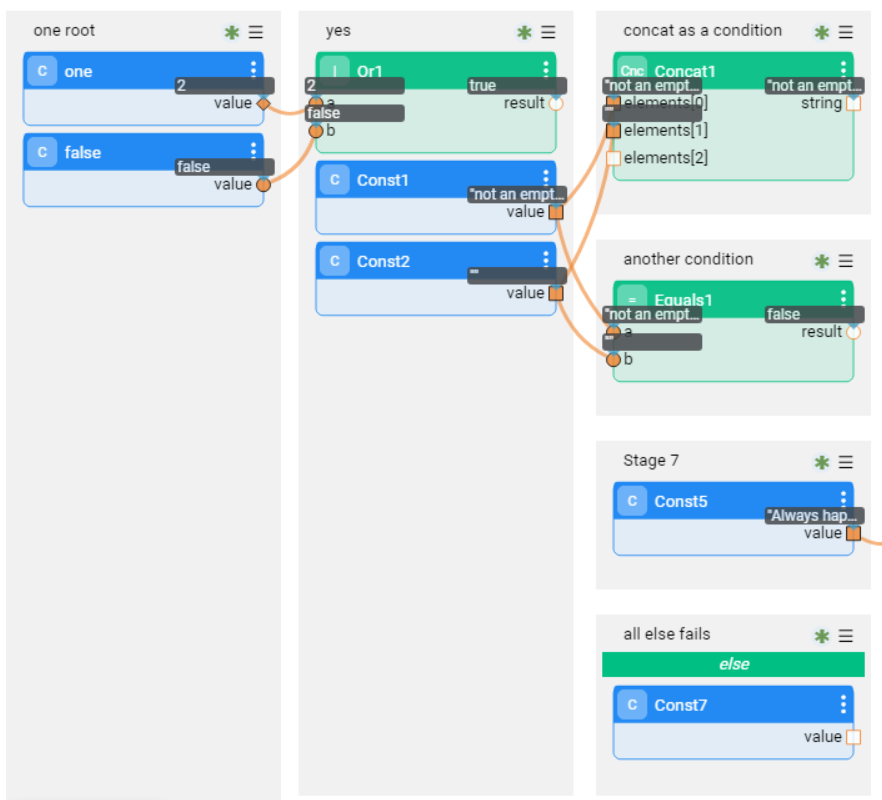The height and width of the screenshot is (800, 882).
Task: Open the 'another condition' stage hamburger menu
Action: [846, 261]
